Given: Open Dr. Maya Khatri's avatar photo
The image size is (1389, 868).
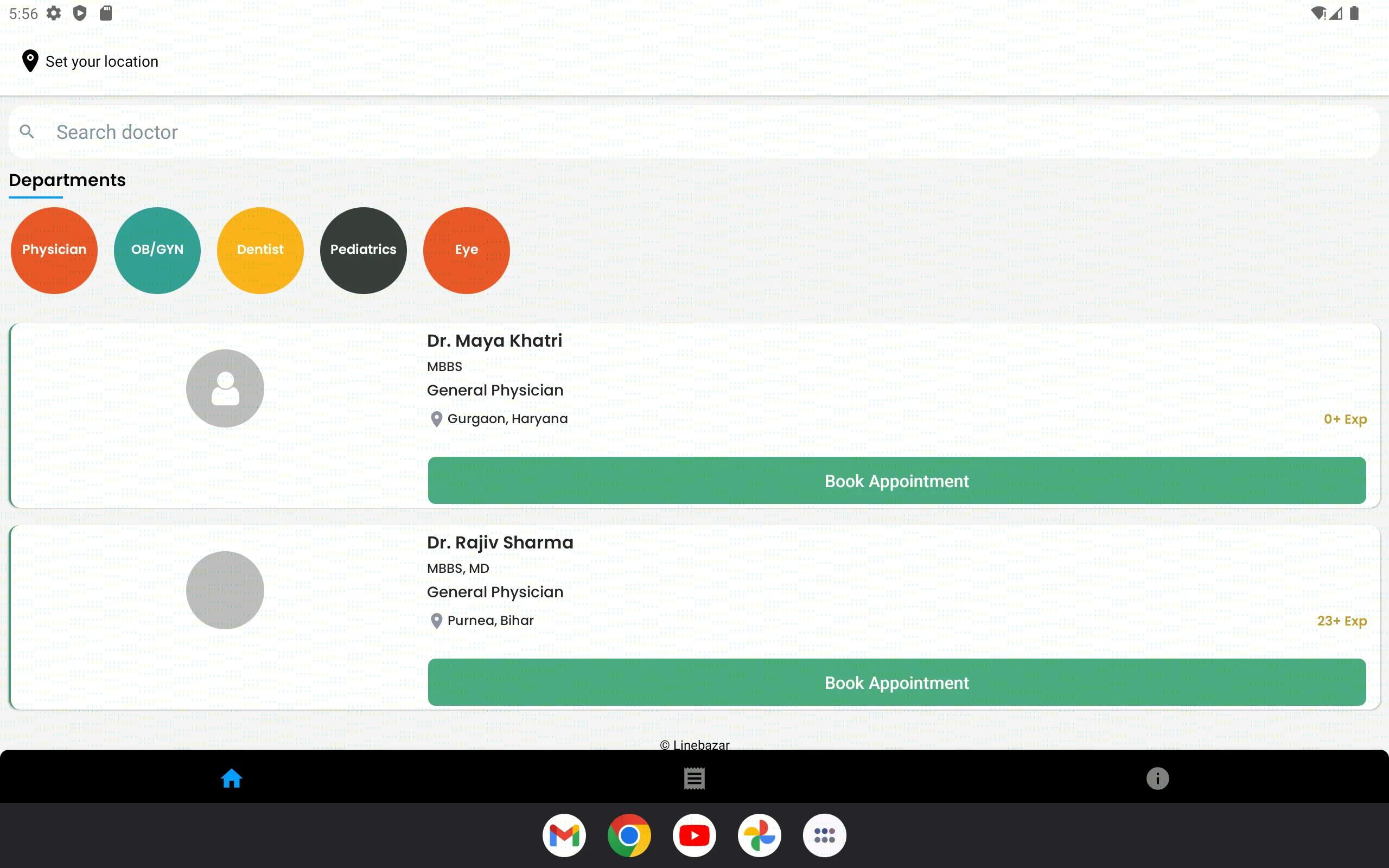Looking at the screenshot, I should (225, 388).
